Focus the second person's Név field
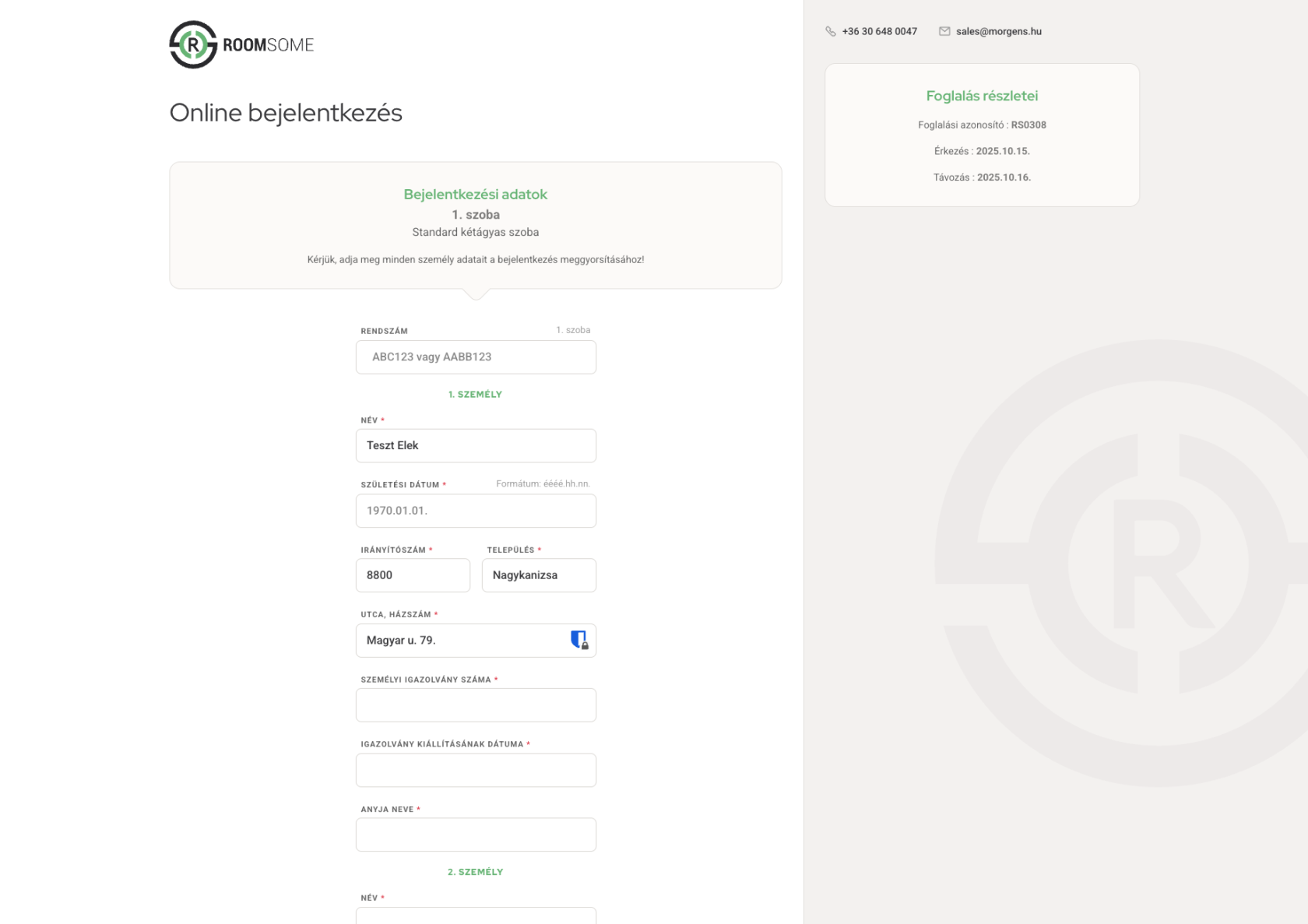The width and height of the screenshot is (1308, 924). [476, 916]
